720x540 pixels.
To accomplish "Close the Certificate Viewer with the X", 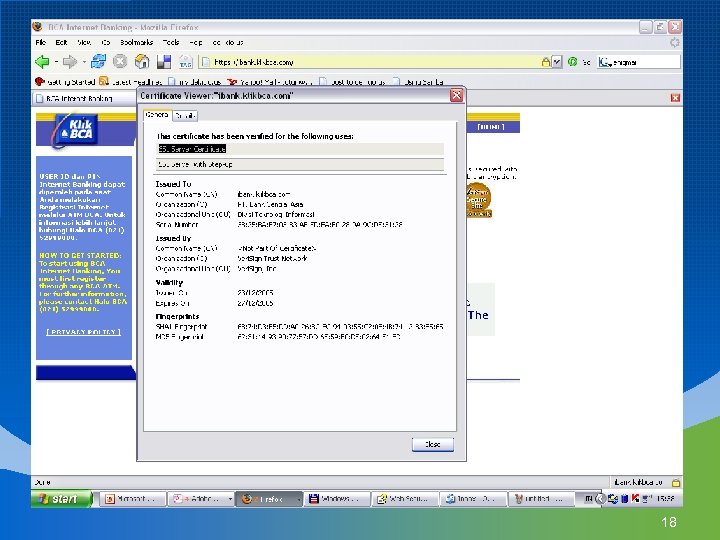I will [x=456, y=95].
